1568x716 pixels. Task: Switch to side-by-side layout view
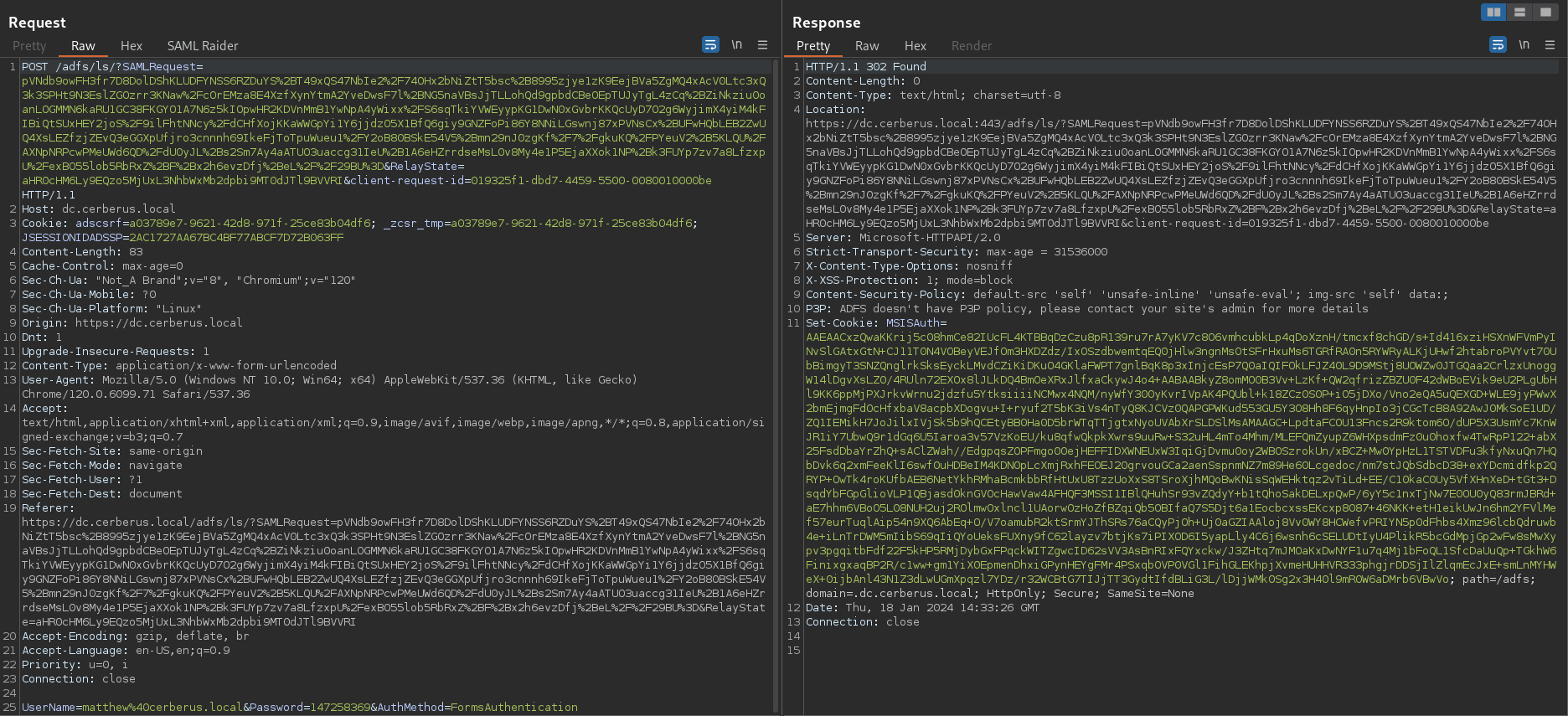coord(1493,12)
